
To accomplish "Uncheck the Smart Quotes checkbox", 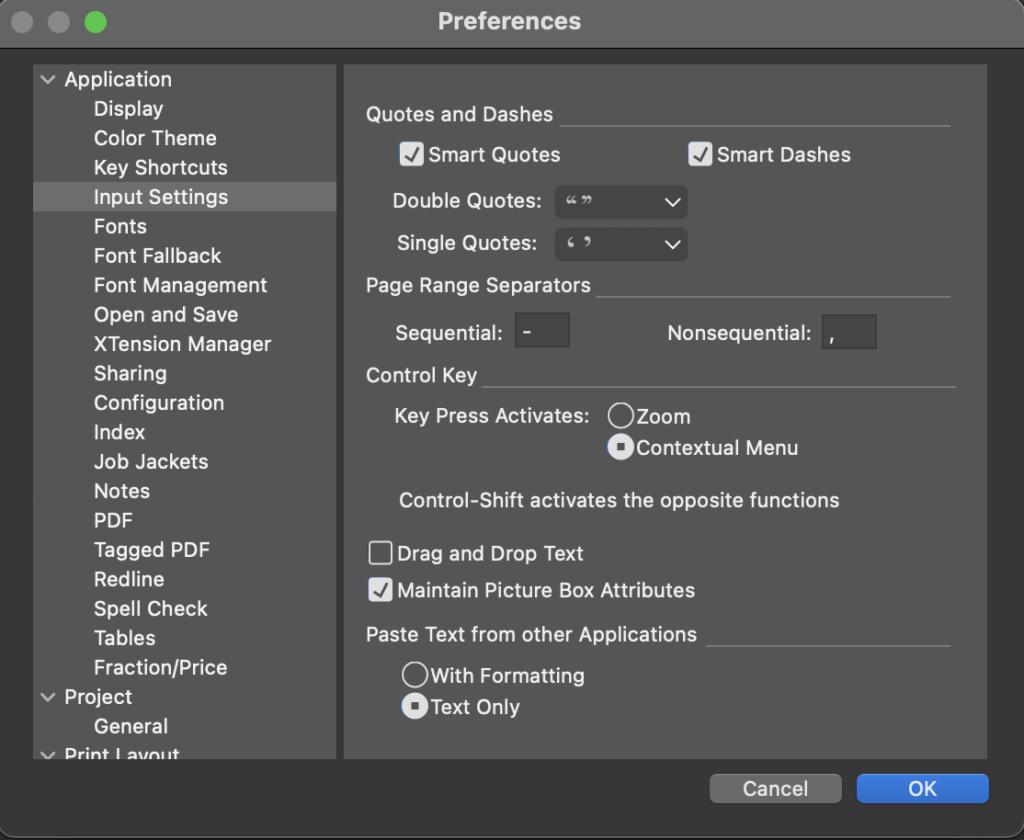I will point(411,155).
